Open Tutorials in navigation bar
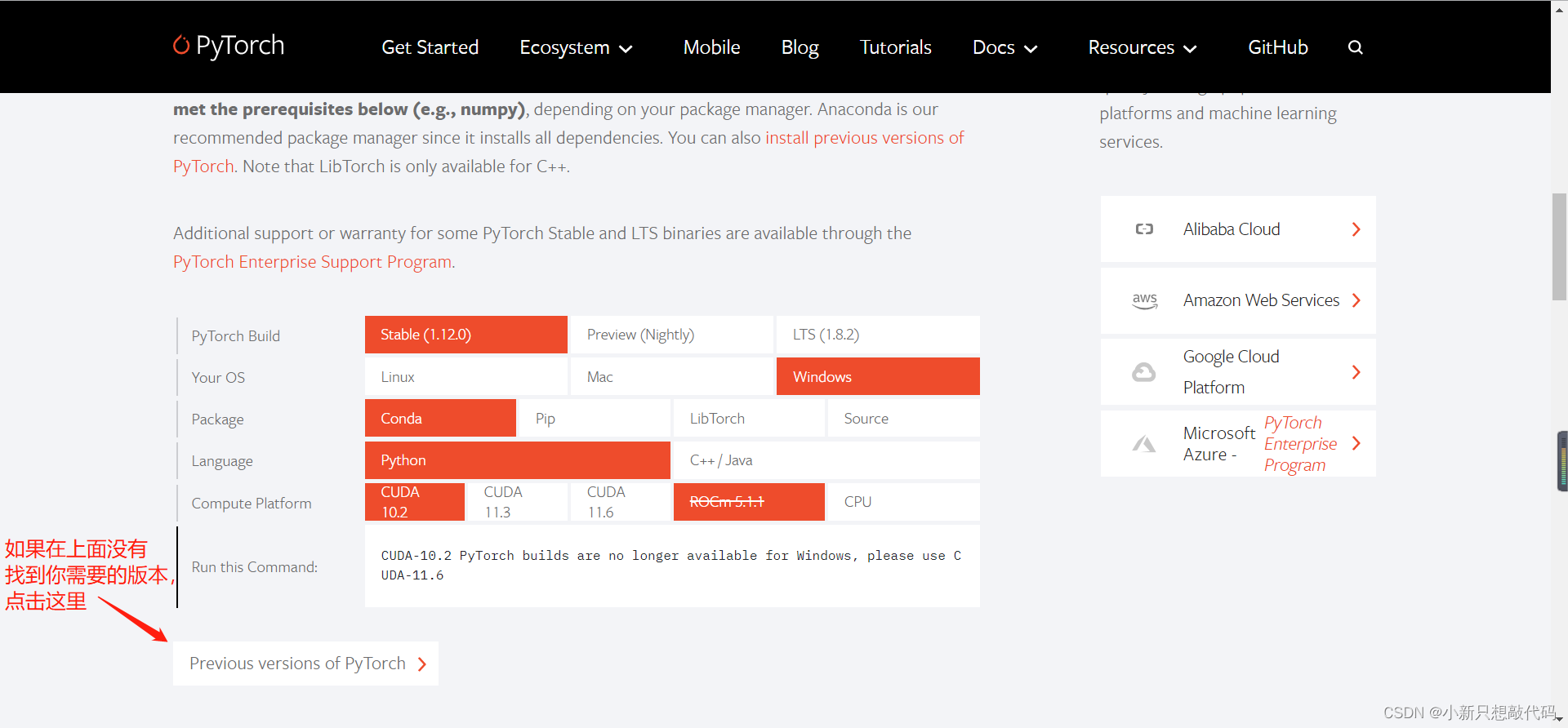This screenshot has width=1568, height=728. tap(895, 47)
